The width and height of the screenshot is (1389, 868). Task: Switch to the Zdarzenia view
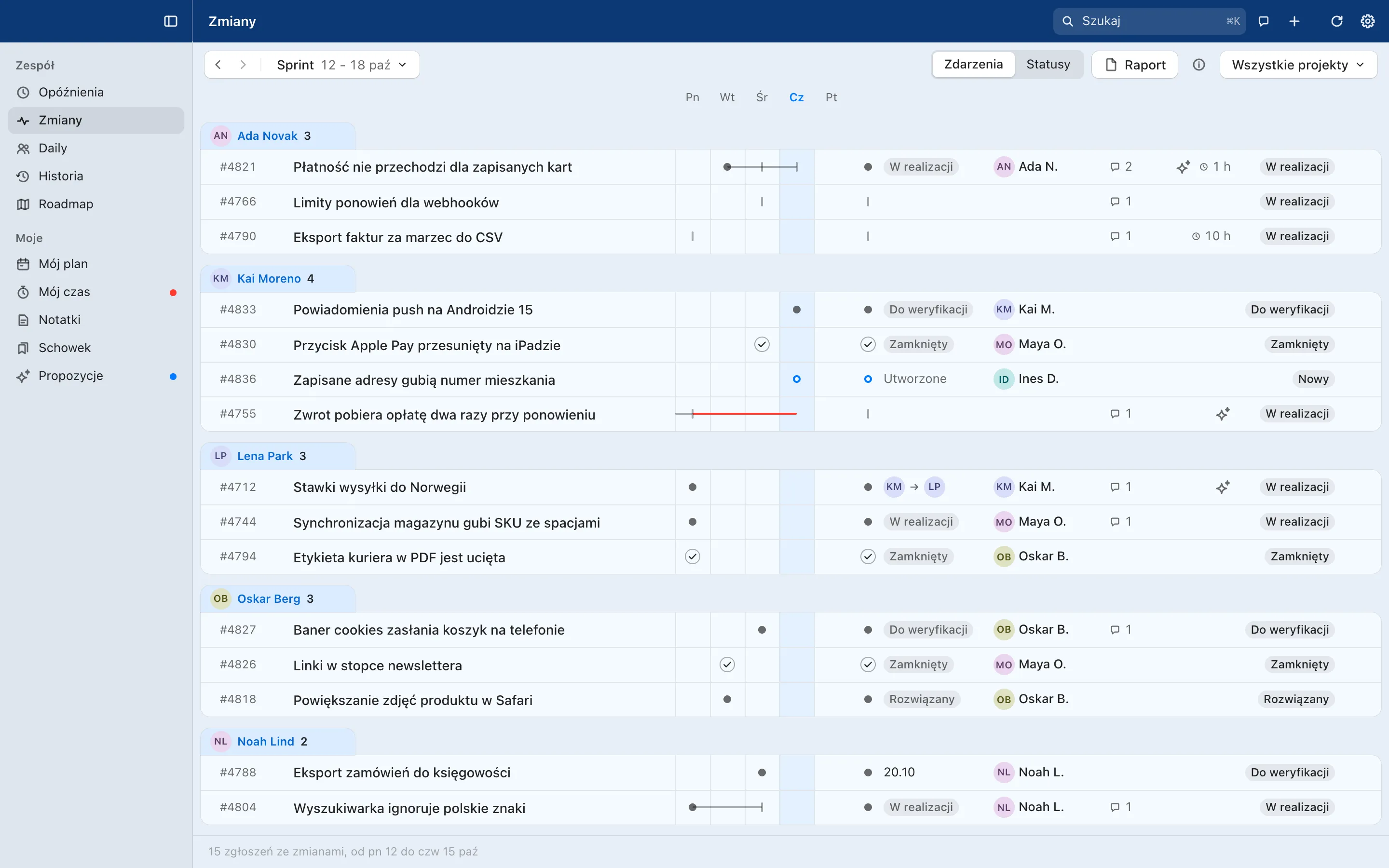[x=973, y=64]
